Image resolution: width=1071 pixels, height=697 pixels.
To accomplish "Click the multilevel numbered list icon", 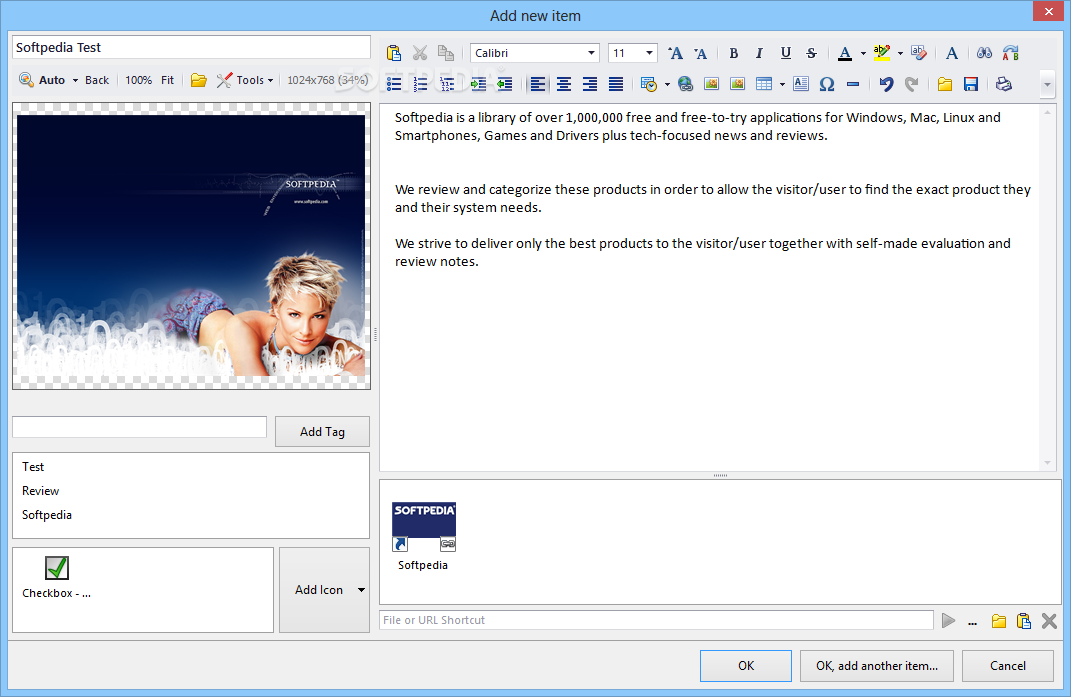I will (447, 83).
